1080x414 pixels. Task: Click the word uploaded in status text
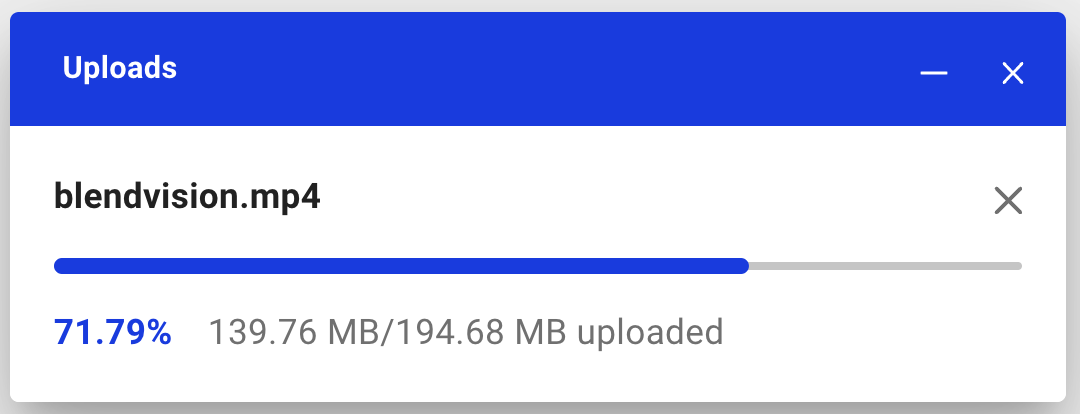click(650, 332)
